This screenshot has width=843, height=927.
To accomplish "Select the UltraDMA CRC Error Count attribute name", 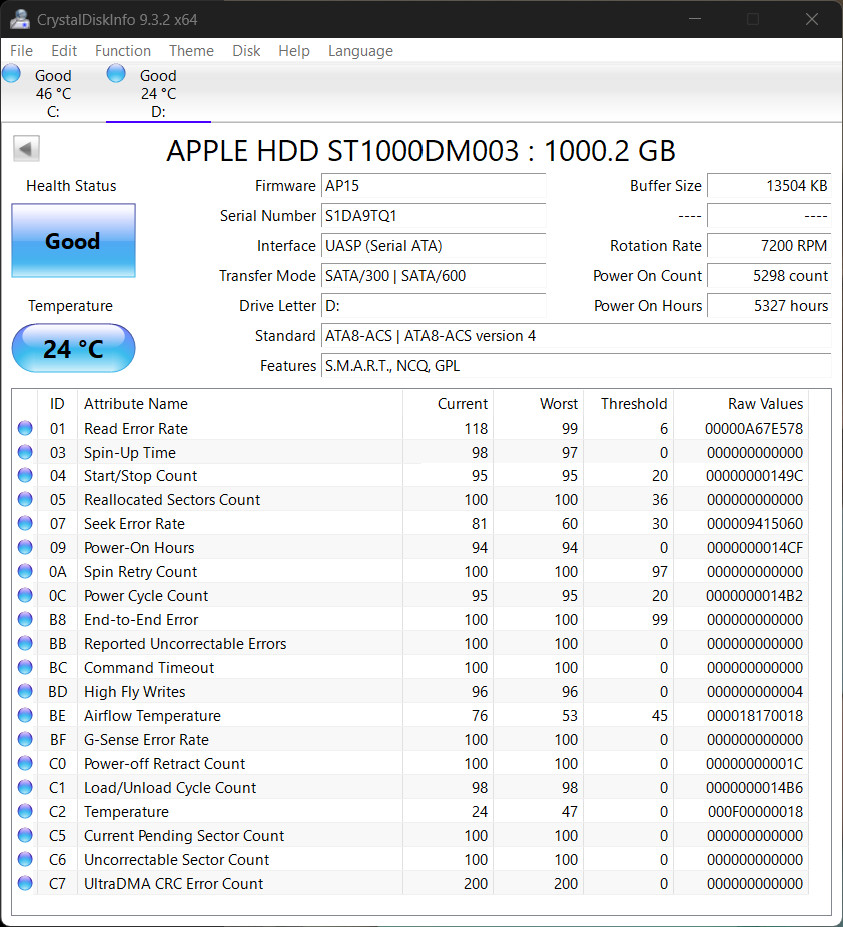I will click(173, 884).
